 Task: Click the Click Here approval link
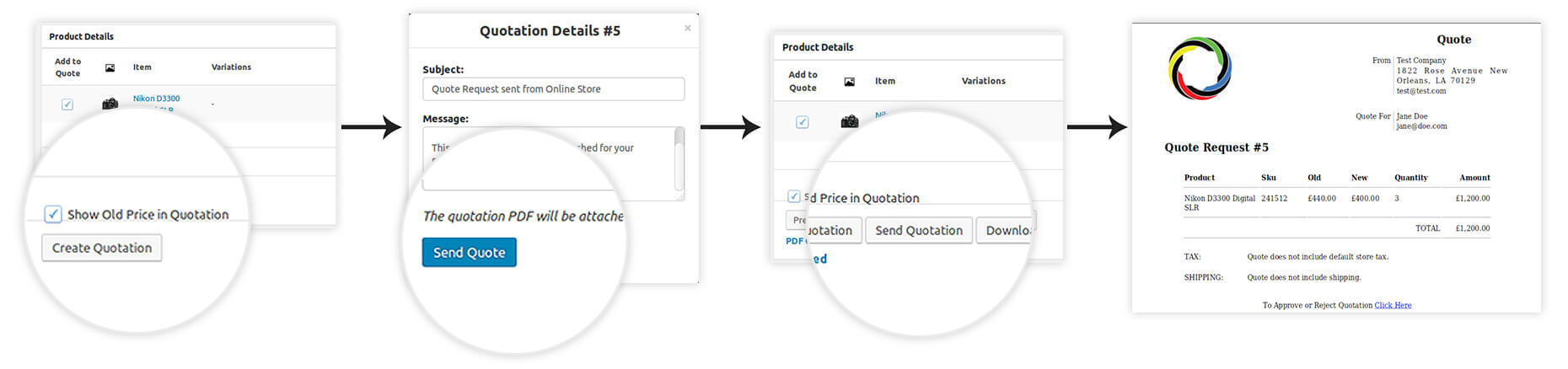point(1393,305)
